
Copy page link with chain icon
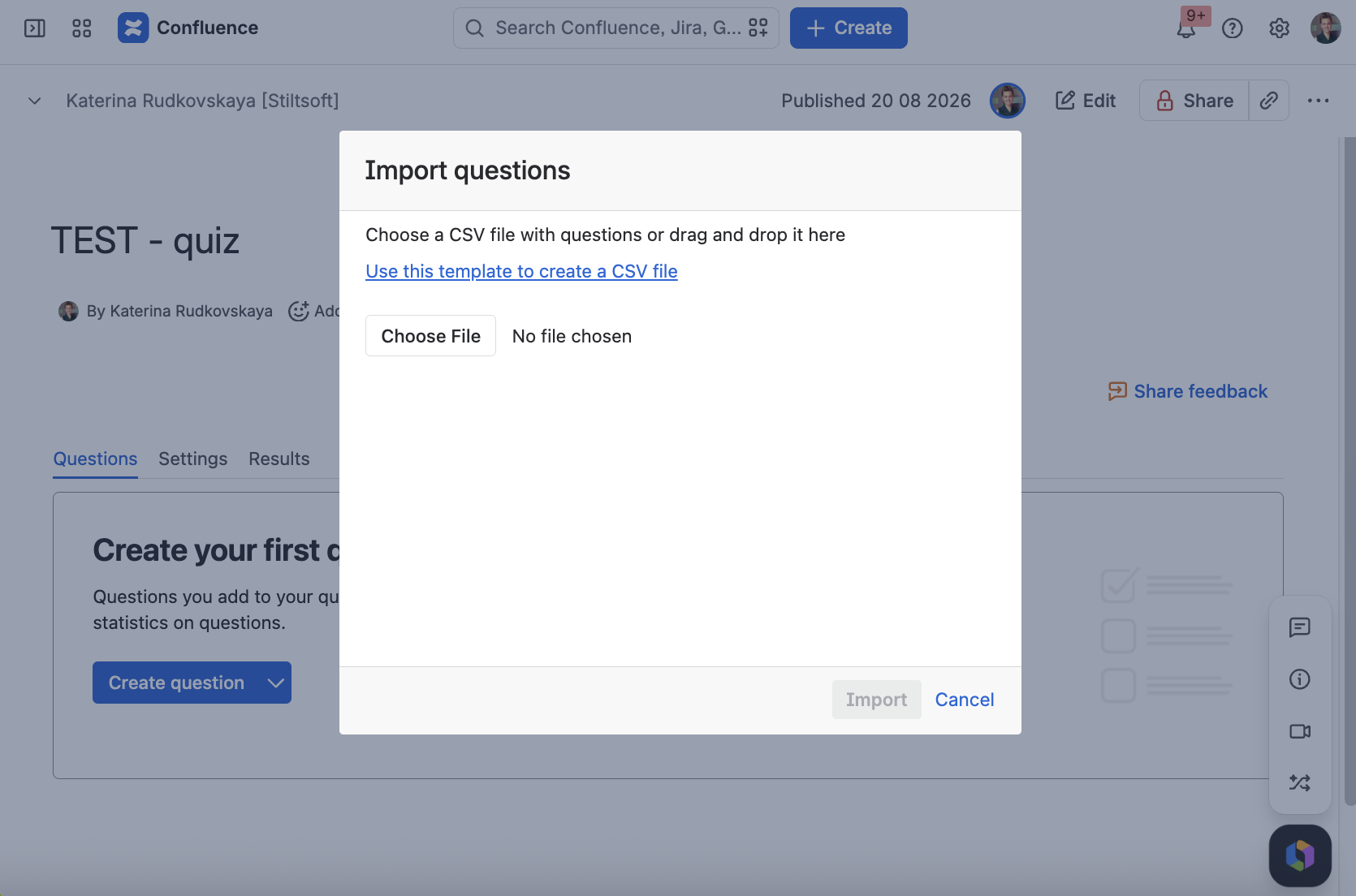click(1269, 101)
